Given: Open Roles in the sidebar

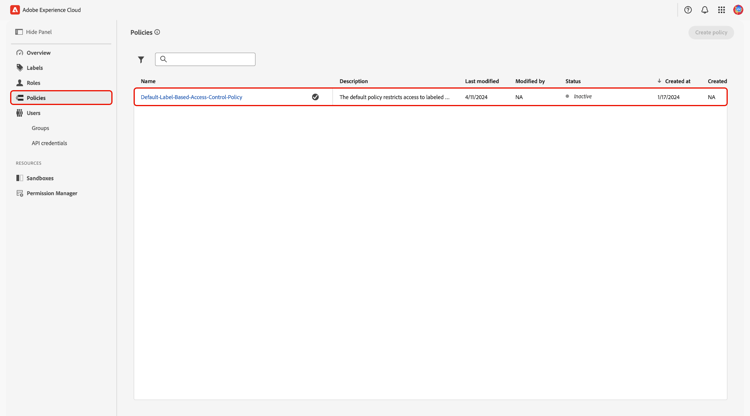Looking at the screenshot, I should 33,83.
